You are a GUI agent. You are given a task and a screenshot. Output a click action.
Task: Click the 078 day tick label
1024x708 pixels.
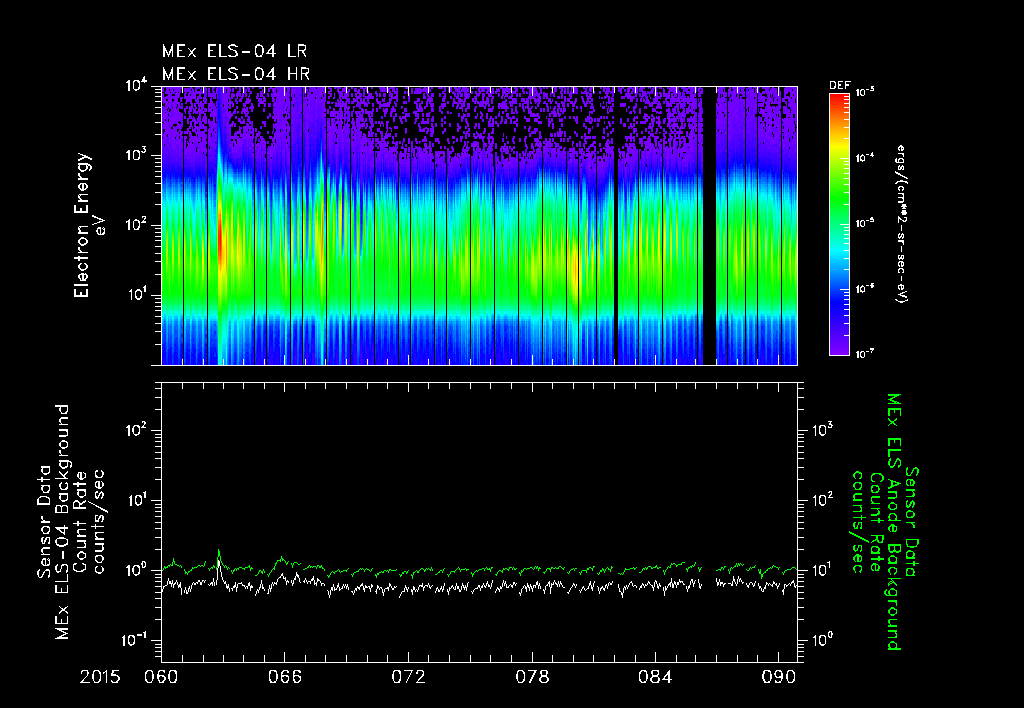532,677
